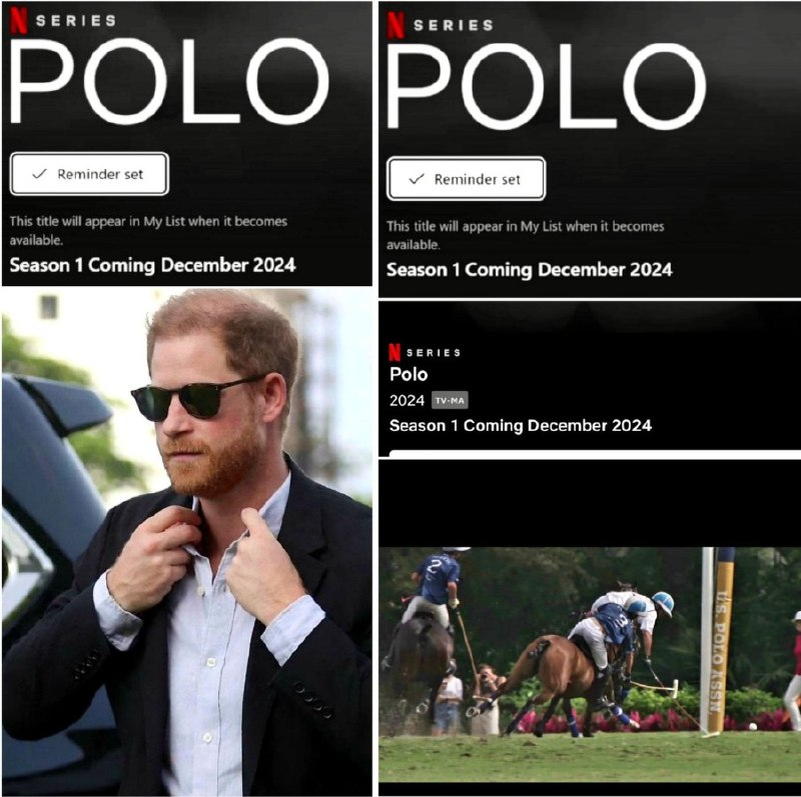Screen dimensions: 801x797
Task: Click the Netflix N logo in the right POLO panel
Action: tap(396, 25)
